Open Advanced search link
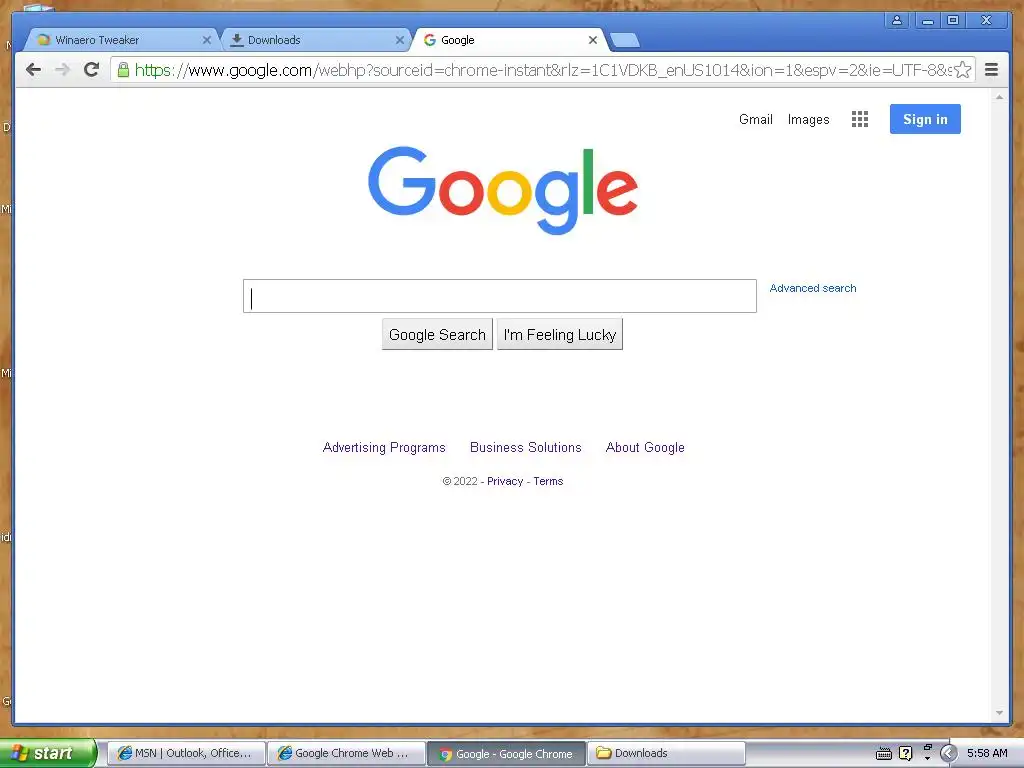Image resolution: width=1024 pixels, height=768 pixels. coord(812,288)
